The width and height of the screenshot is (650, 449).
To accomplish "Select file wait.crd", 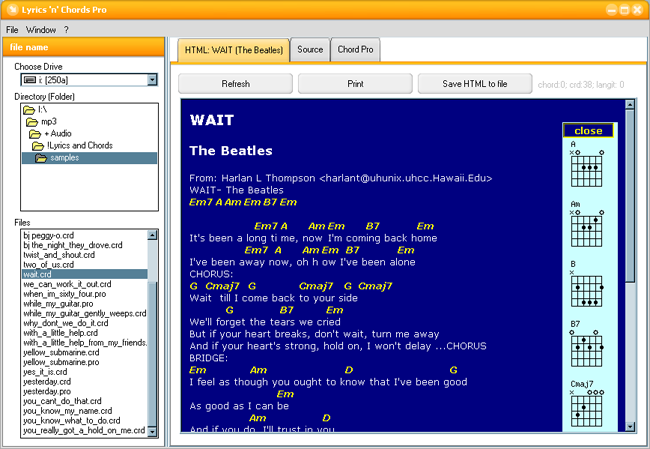I will [85, 274].
